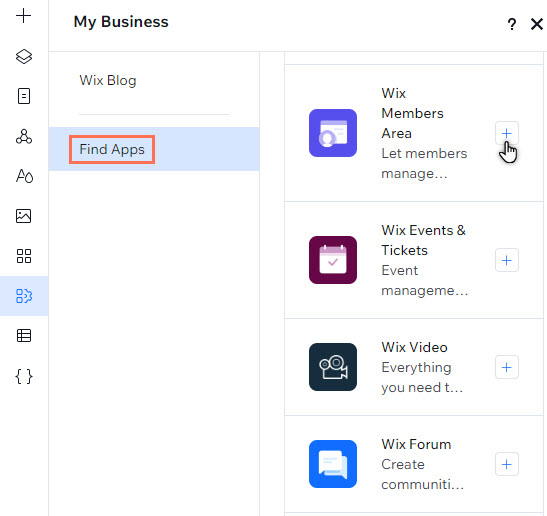Click the My Business panel heading
Image resolution: width=547 pixels, height=516 pixels.
pos(121,22)
